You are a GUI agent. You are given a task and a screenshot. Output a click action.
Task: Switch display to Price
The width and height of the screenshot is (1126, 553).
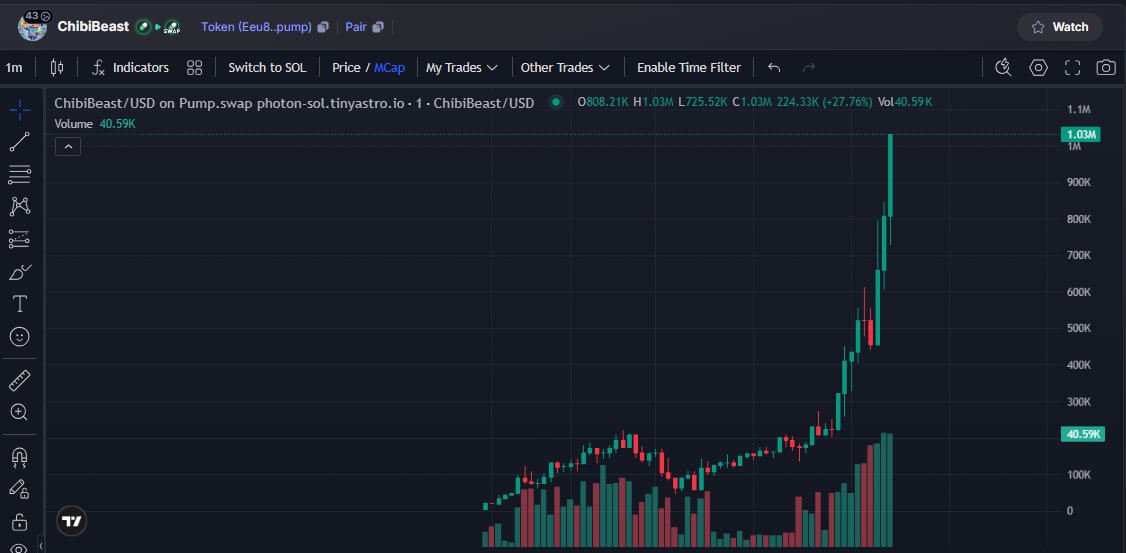point(346,68)
